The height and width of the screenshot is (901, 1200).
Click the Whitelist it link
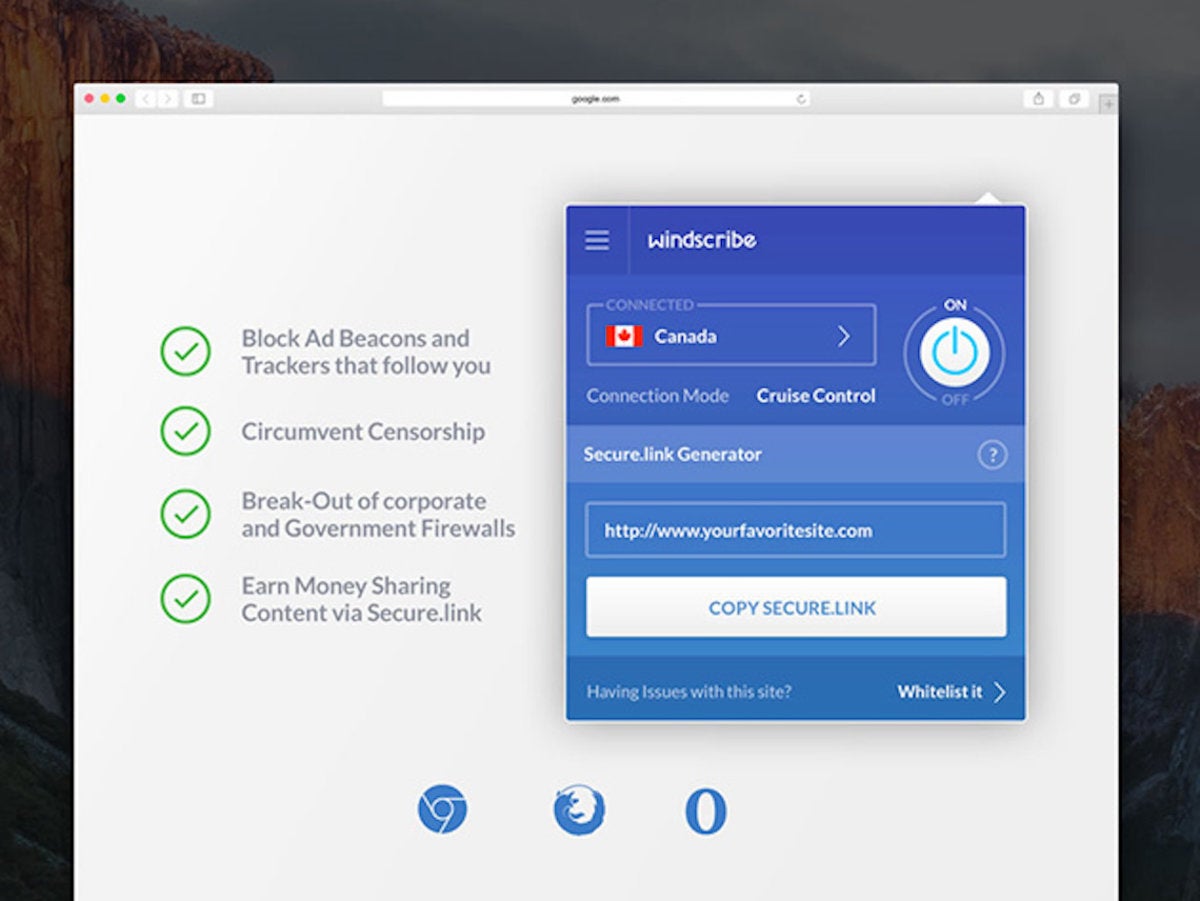(x=940, y=692)
